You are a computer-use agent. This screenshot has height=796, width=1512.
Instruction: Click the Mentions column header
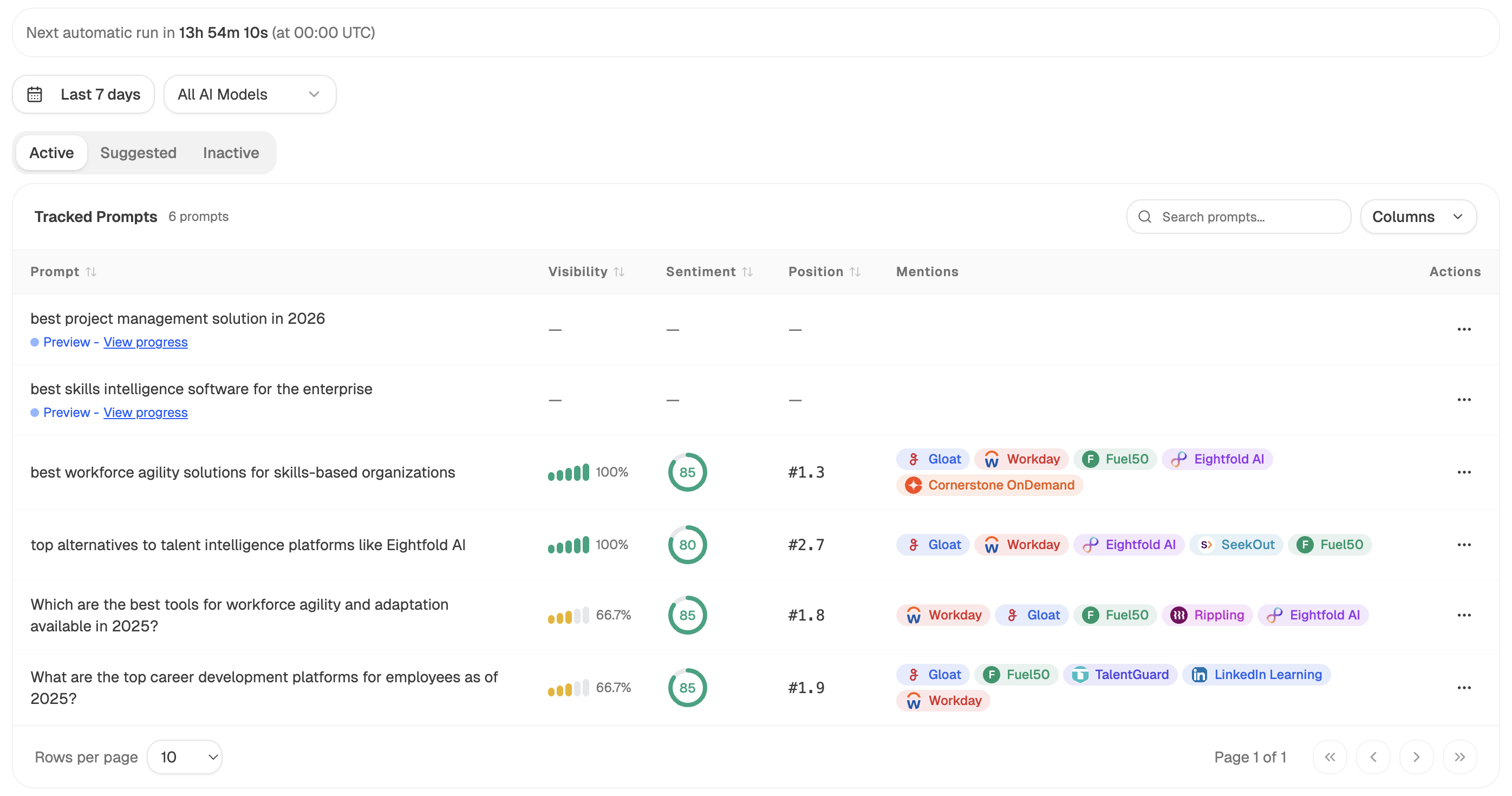[927, 272]
